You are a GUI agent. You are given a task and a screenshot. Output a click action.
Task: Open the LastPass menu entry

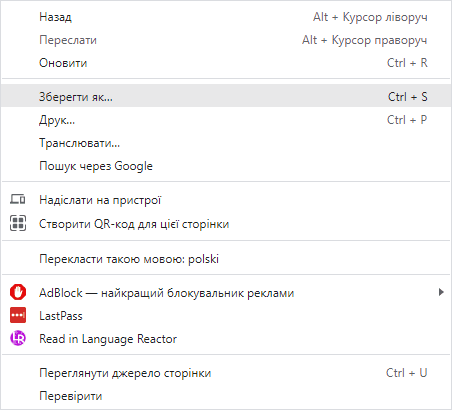tap(226, 316)
